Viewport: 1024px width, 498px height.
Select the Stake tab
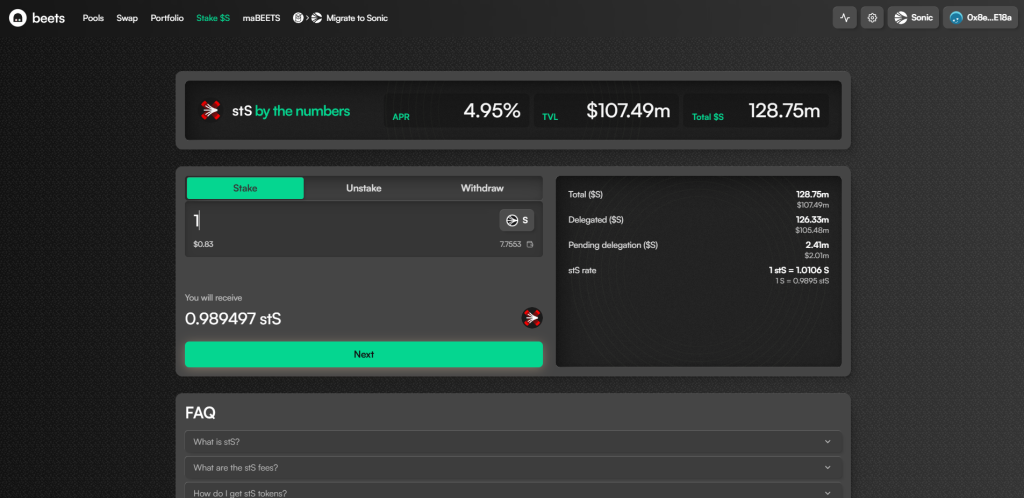coord(245,188)
